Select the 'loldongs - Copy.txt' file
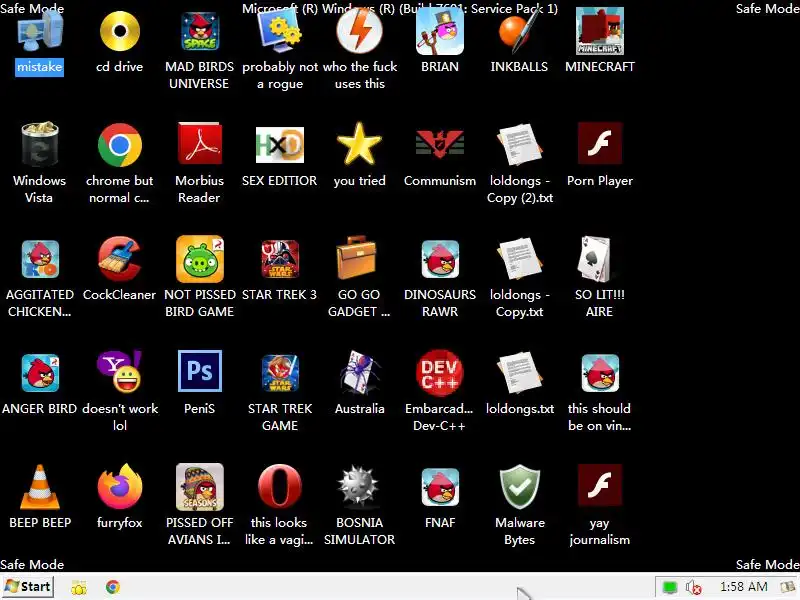Viewport: 800px width, 600px height. tap(519, 259)
